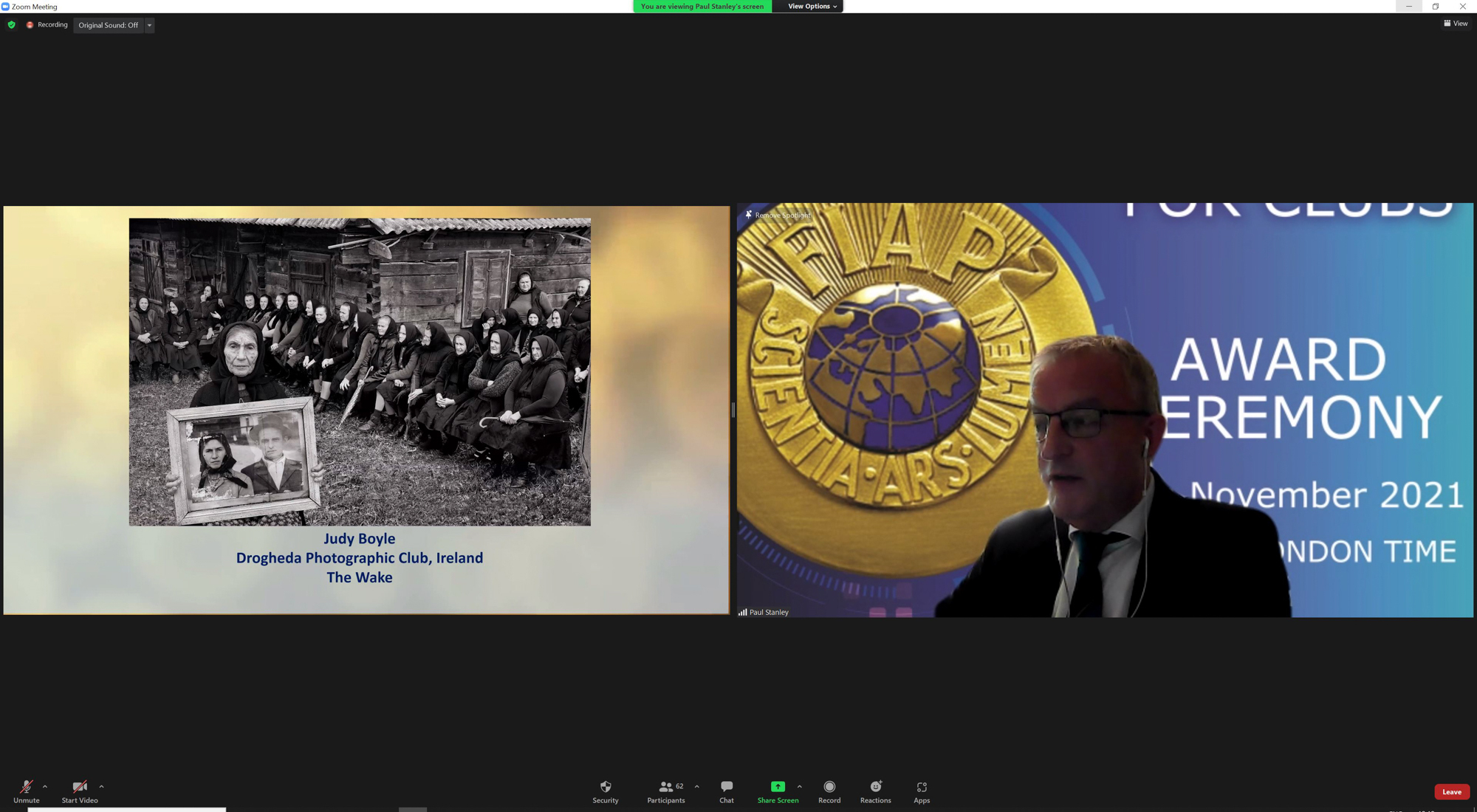Click signal strength icon by Paul Stanley

742,613
